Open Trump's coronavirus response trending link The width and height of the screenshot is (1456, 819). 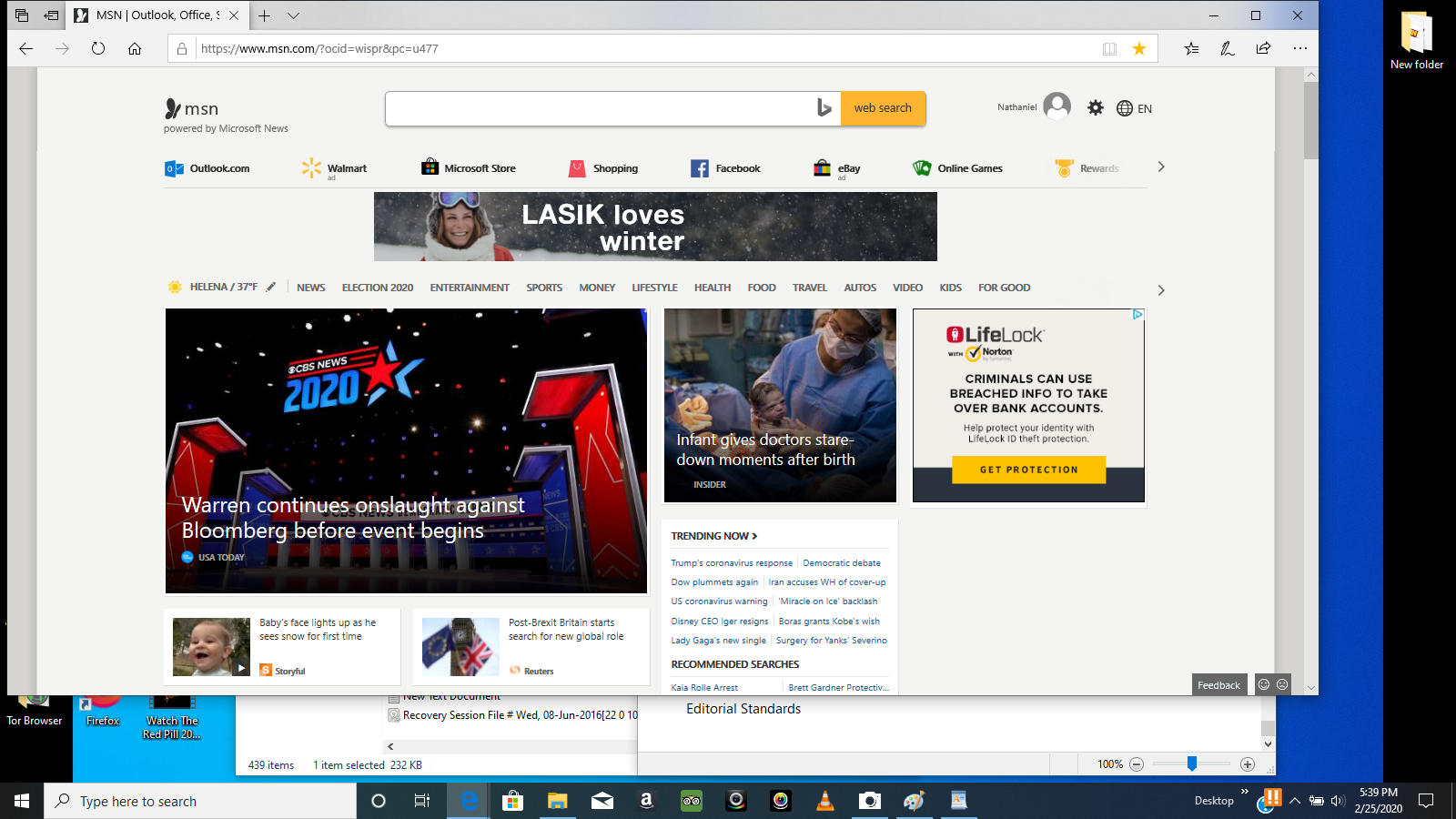click(x=732, y=563)
